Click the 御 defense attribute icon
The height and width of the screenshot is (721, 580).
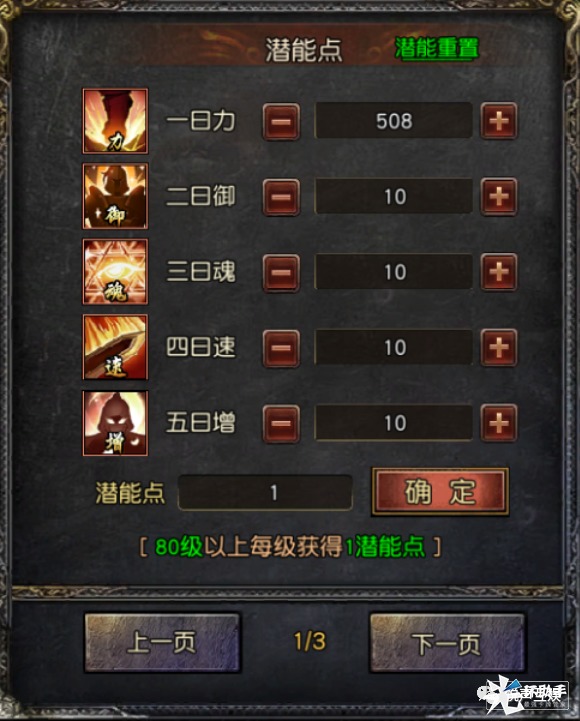click(115, 196)
